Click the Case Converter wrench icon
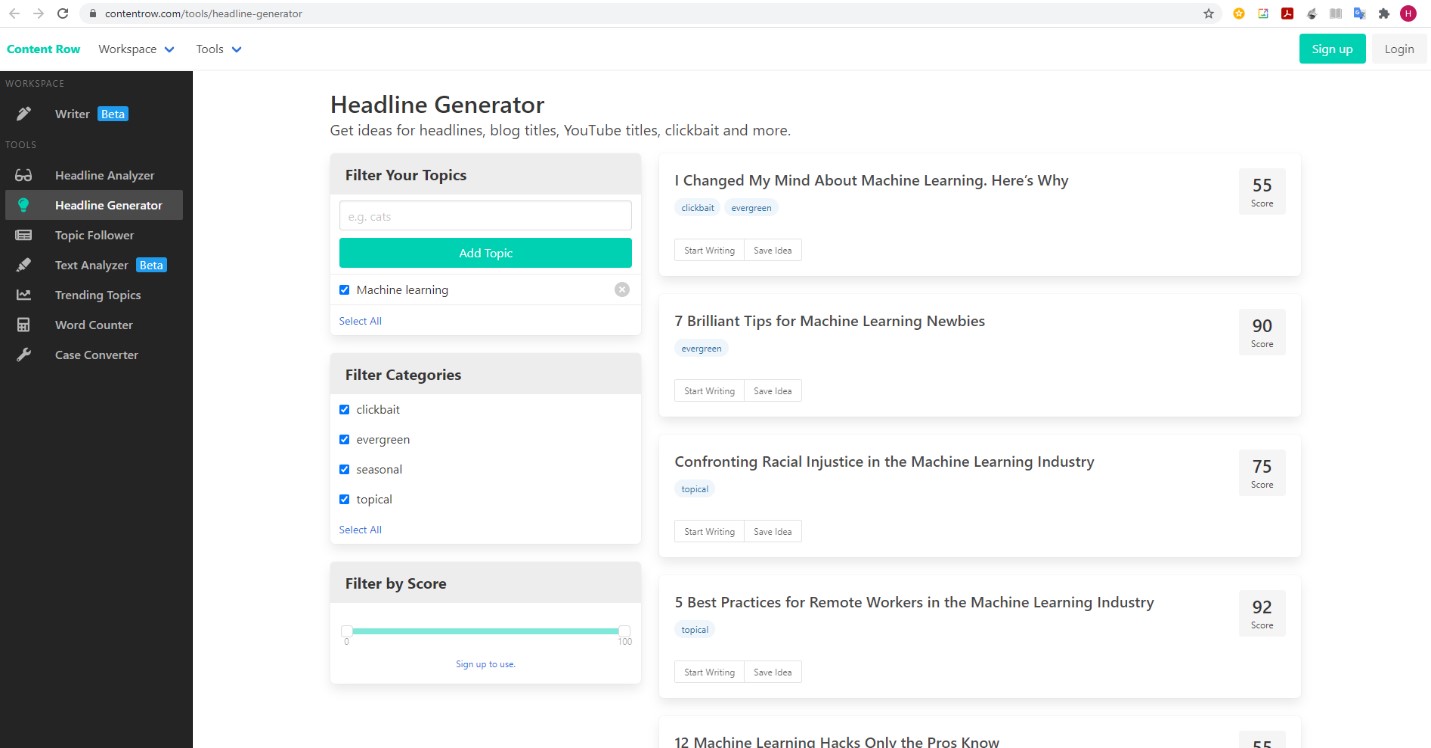This screenshot has height=748, width=1431. point(23,355)
